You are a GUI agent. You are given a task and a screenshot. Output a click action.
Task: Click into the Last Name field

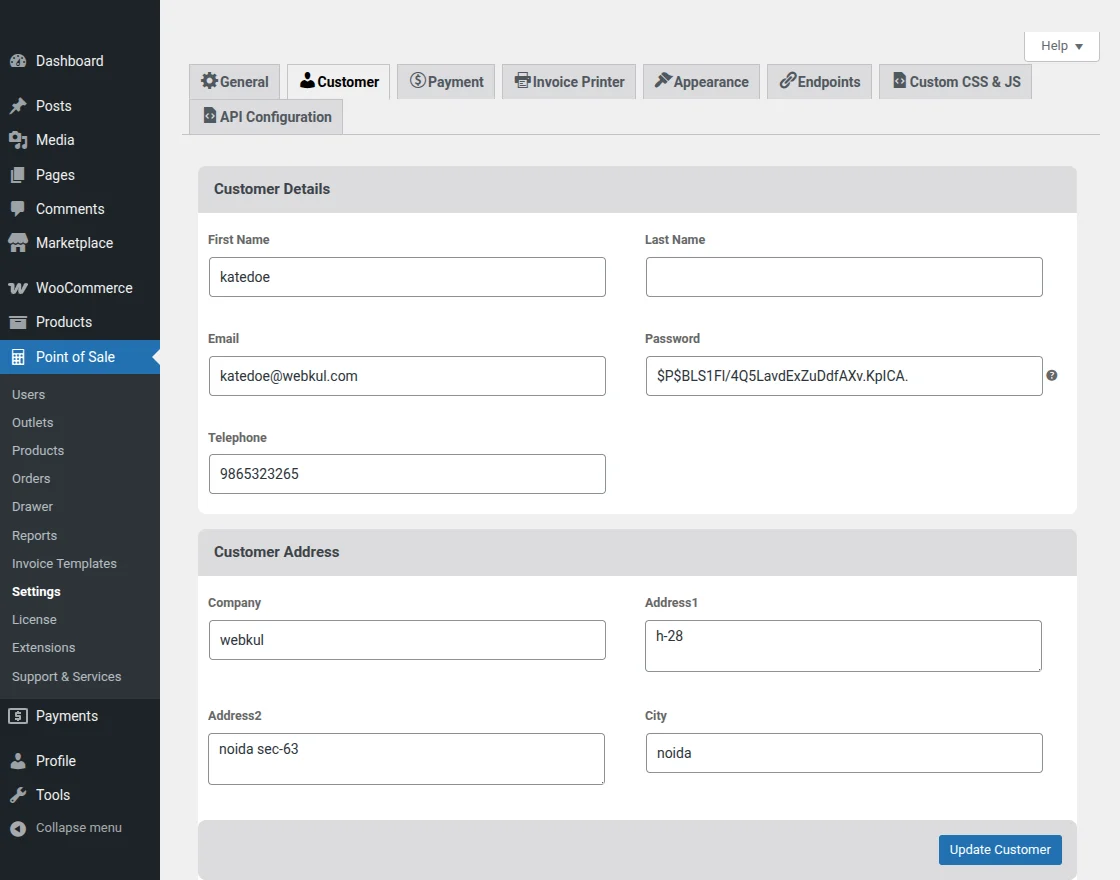coord(844,277)
